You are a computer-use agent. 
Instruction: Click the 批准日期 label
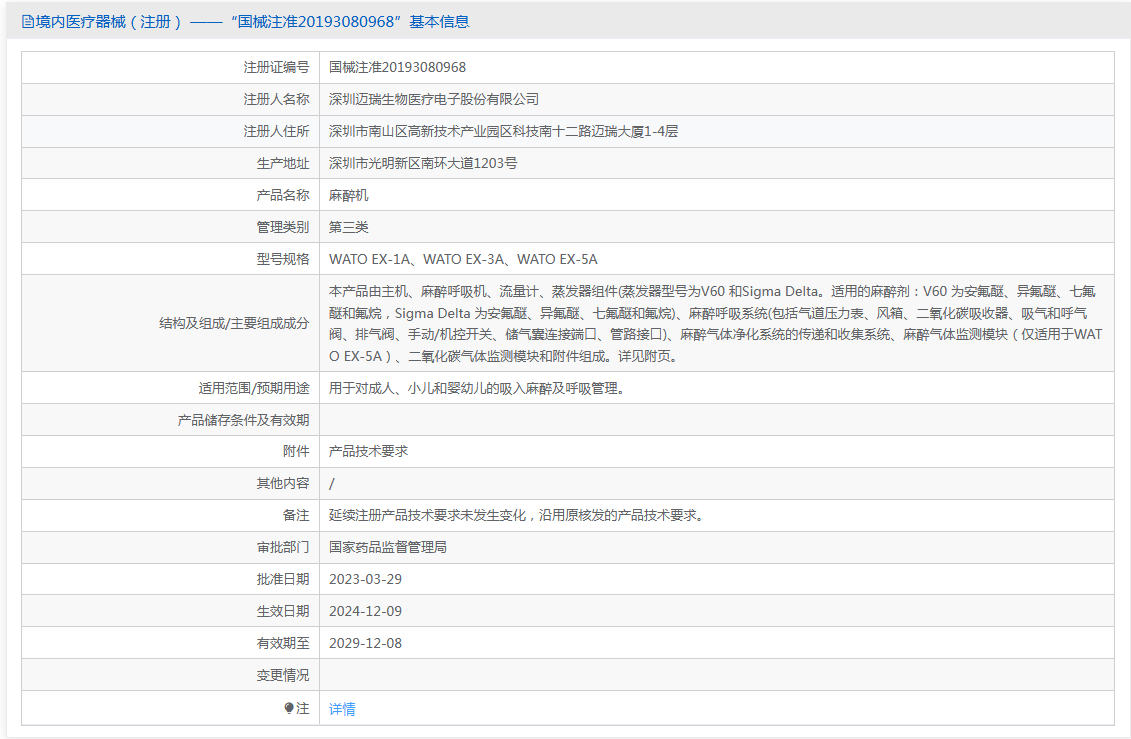click(283, 579)
